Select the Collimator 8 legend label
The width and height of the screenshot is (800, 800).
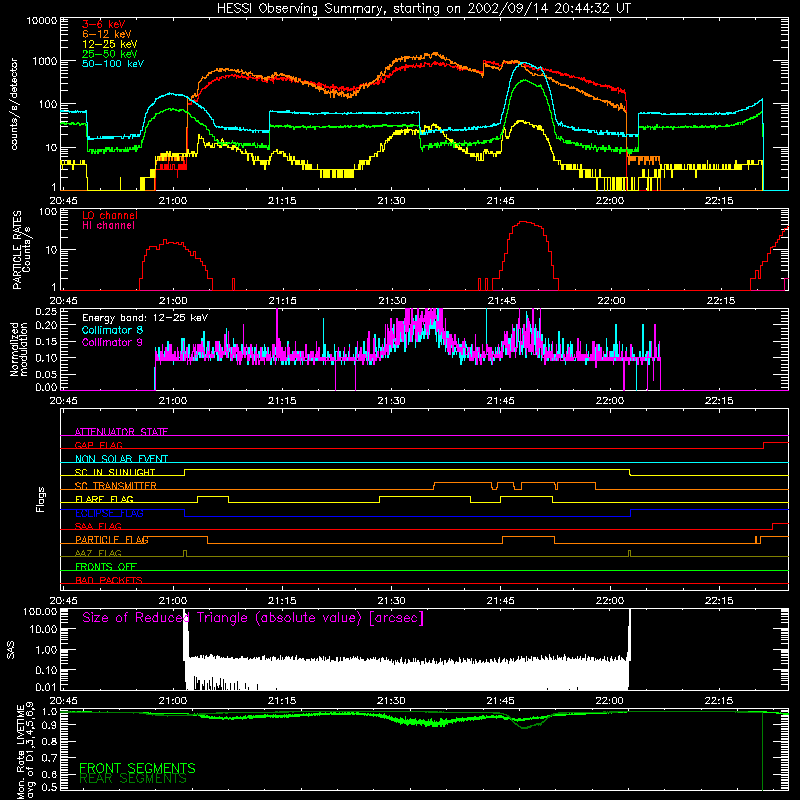pos(112,330)
